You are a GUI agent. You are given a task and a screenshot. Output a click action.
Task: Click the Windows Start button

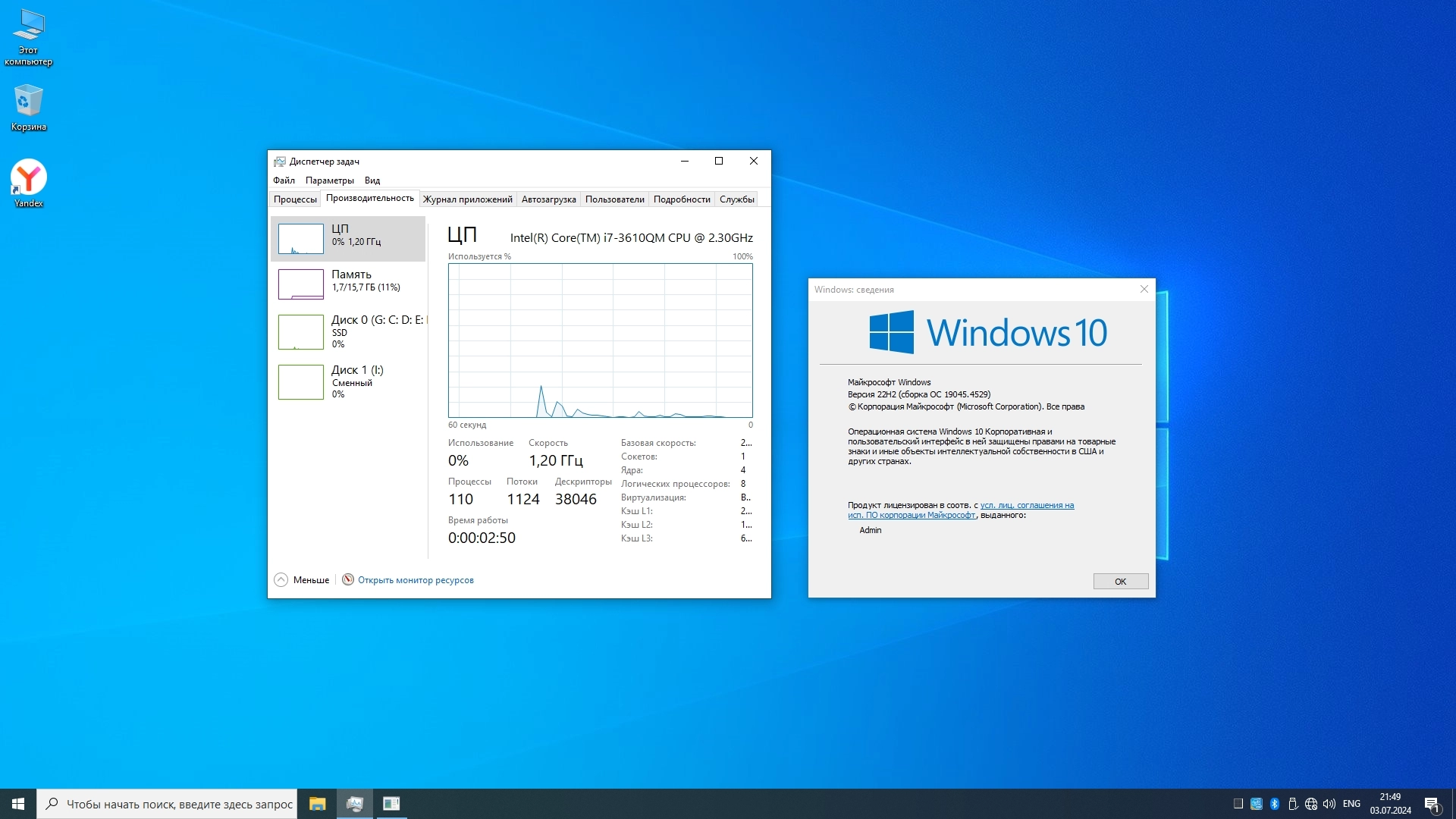point(18,804)
